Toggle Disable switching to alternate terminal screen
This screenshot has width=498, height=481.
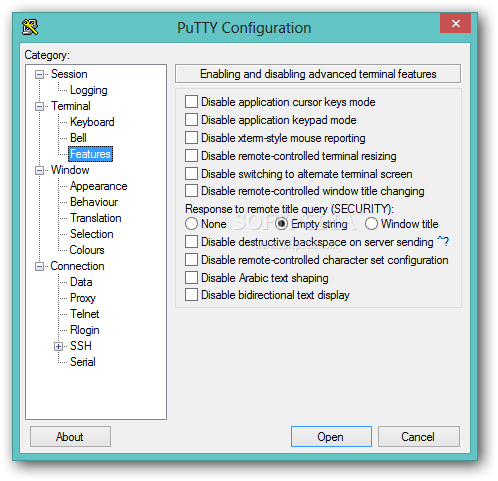pos(191,174)
